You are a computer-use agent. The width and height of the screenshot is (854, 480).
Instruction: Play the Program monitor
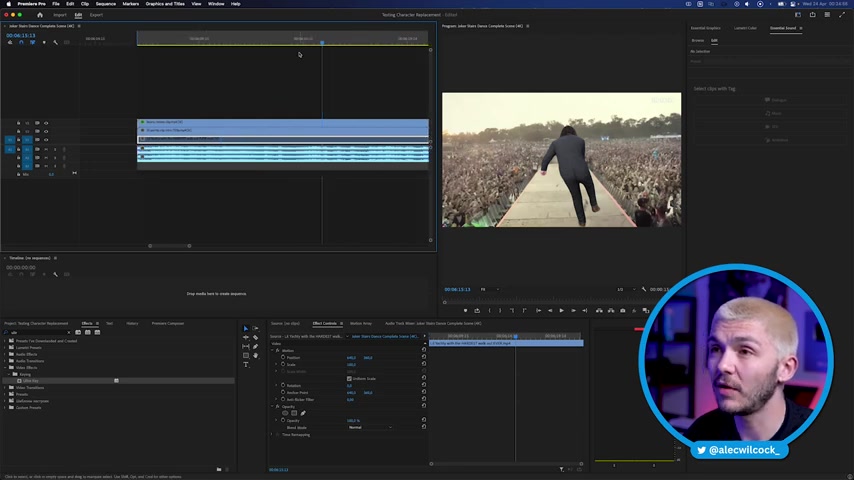[x=562, y=311]
